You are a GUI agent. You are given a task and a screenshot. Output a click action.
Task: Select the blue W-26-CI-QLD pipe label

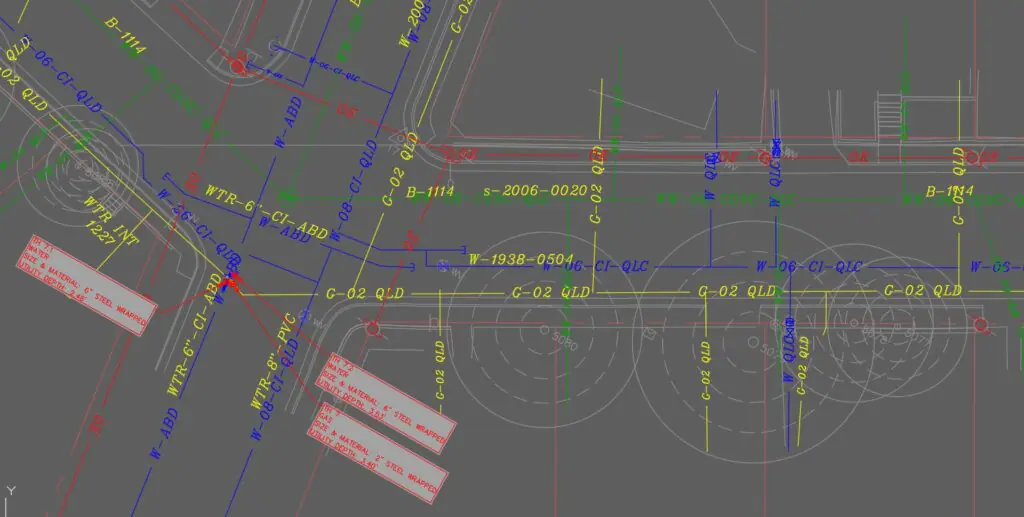click(199, 223)
